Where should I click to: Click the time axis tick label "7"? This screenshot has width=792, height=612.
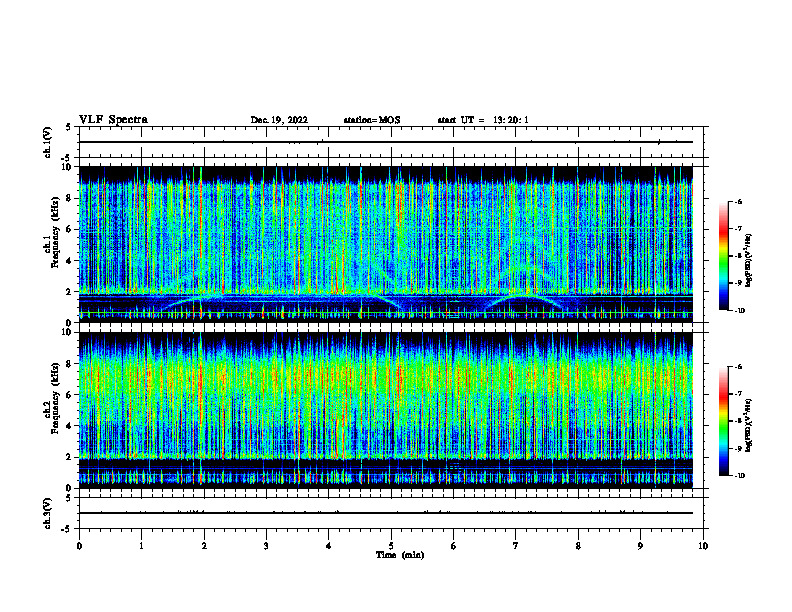[516, 546]
